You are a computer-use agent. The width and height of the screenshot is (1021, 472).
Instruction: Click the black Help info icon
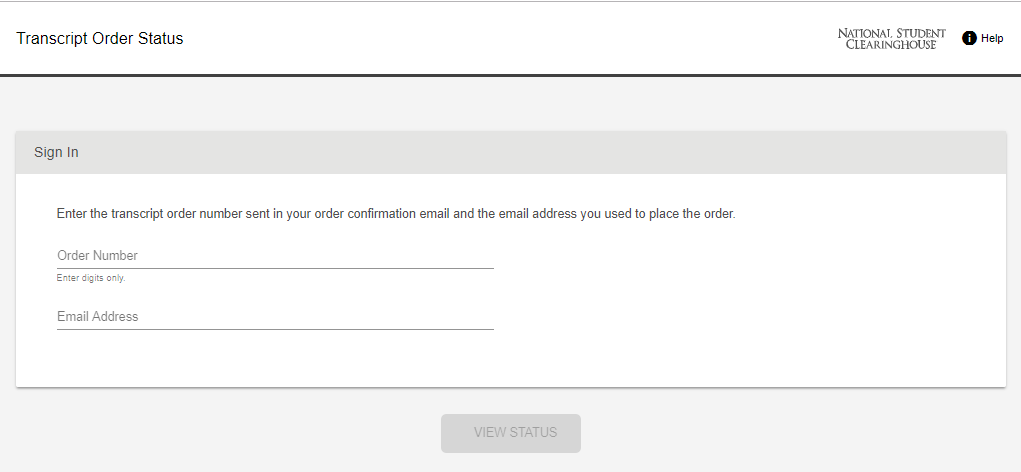tap(968, 38)
